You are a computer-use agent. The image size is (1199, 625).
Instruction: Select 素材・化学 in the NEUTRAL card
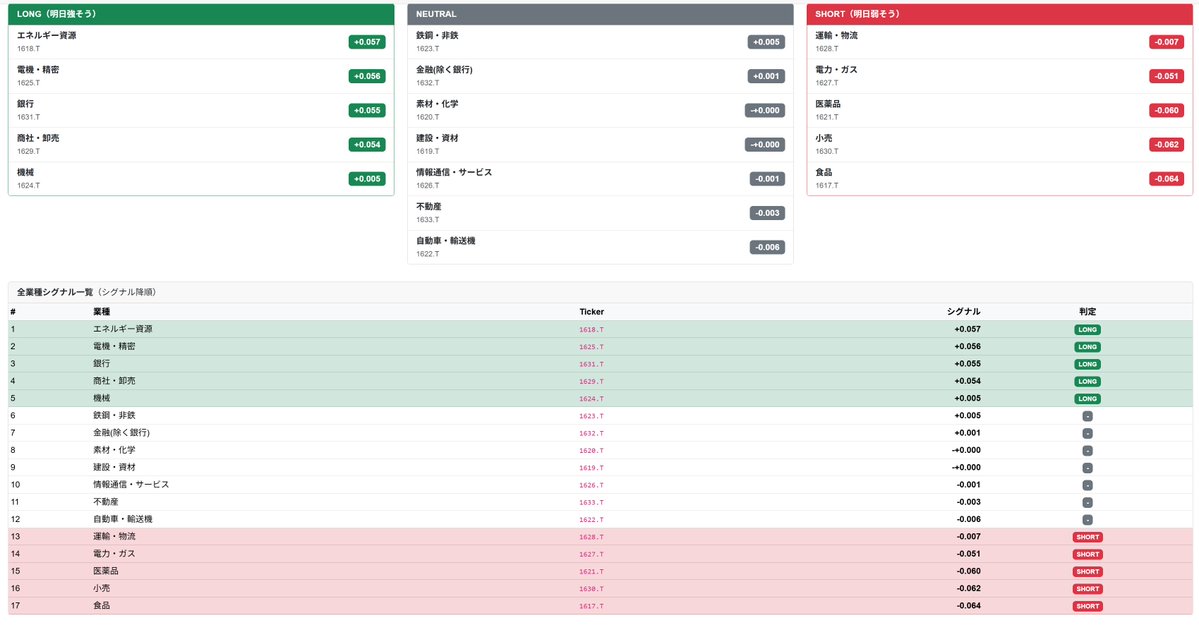(437, 104)
